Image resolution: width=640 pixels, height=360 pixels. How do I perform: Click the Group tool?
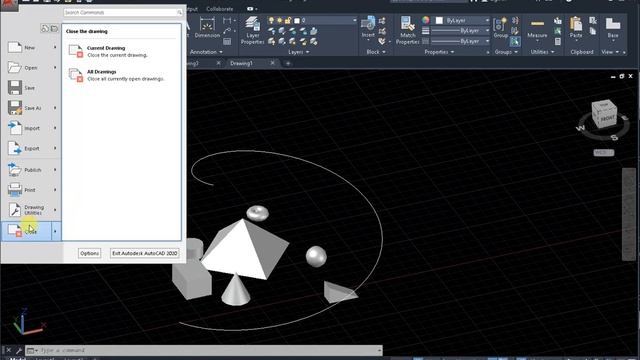click(x=500, y=28)
